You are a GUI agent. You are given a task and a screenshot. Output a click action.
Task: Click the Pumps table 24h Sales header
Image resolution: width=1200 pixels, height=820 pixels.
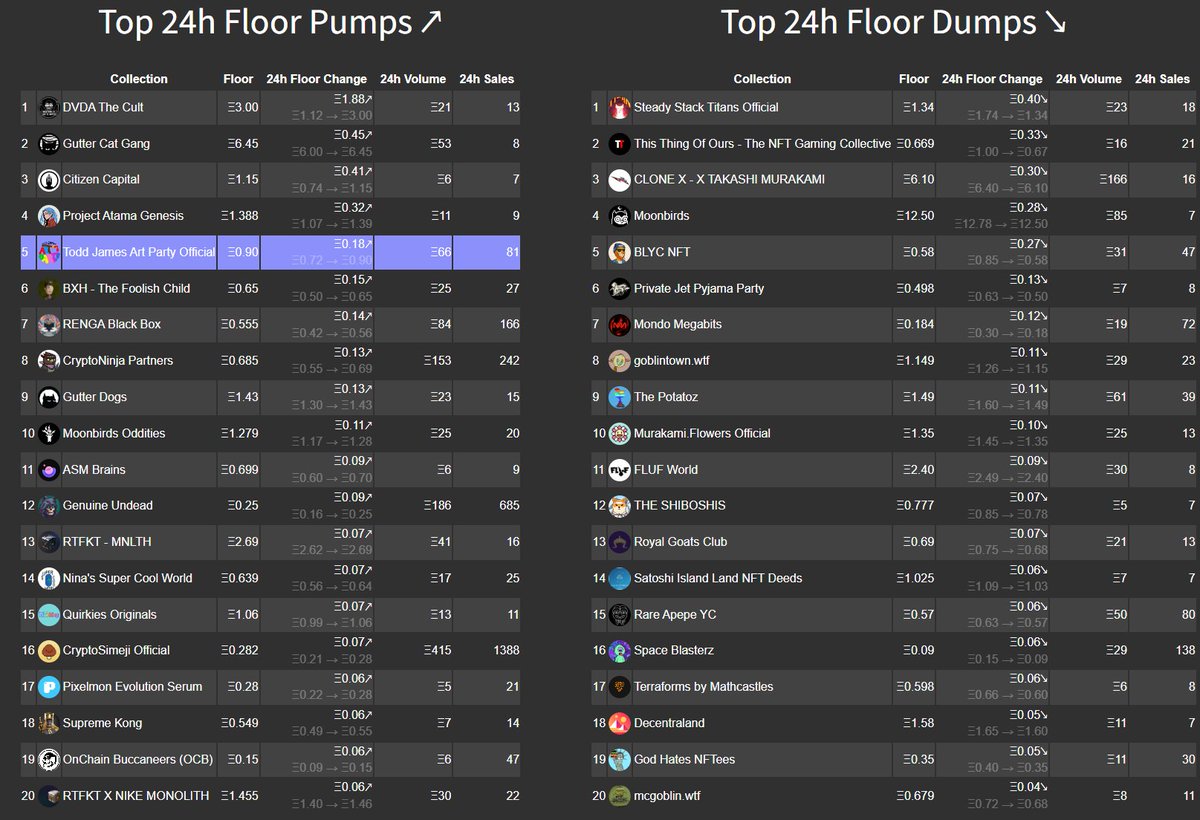(x=485, y=79)
